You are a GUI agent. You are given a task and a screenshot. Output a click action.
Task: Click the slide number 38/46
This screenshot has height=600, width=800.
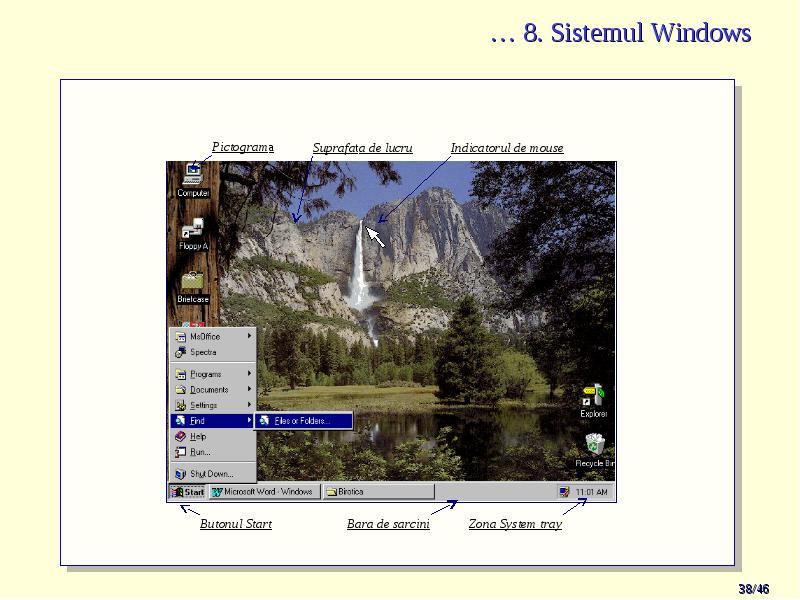(x=754, y=589)
